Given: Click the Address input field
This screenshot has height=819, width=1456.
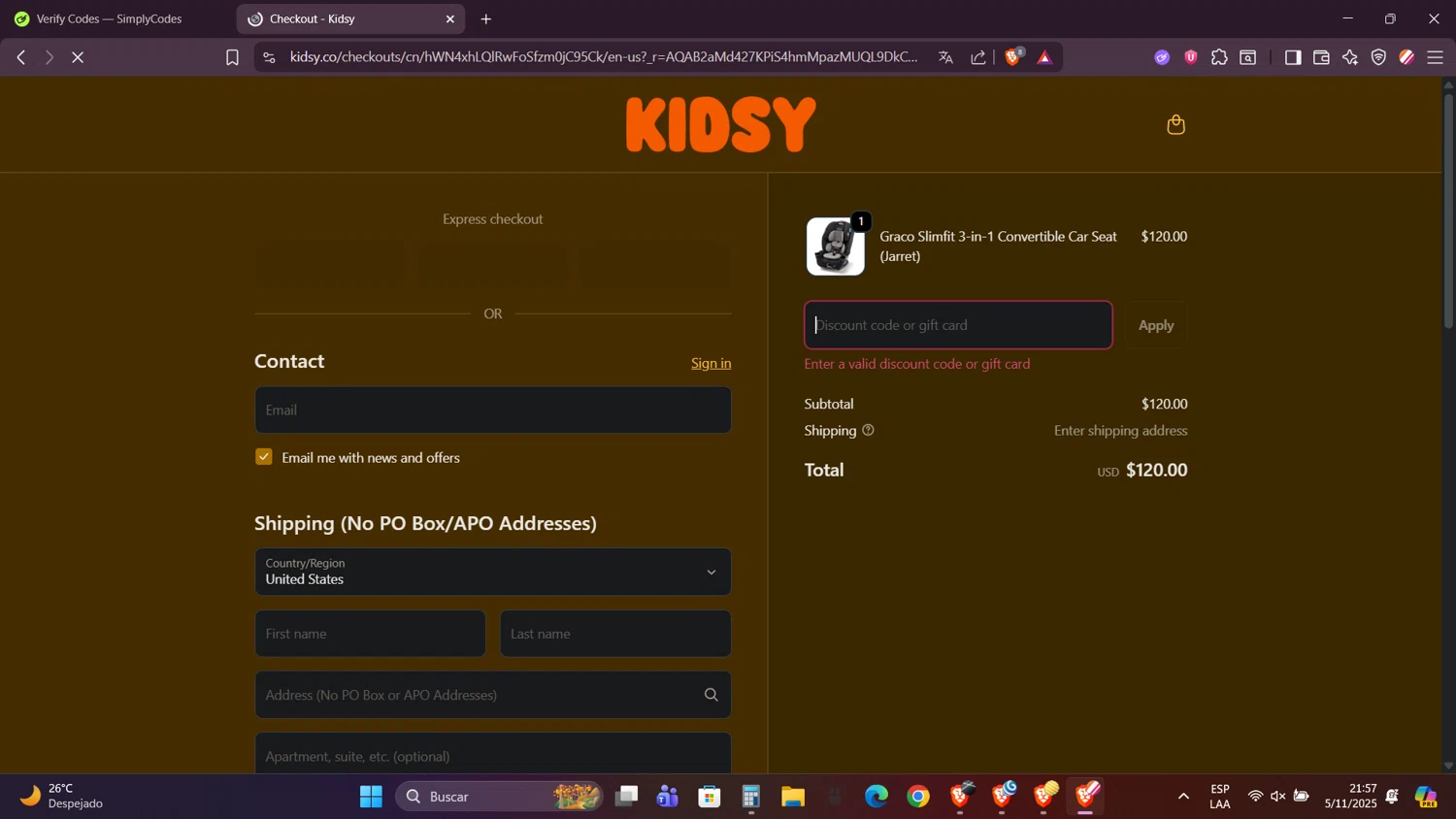Looking at the screenshot, I should pos(493,695).
